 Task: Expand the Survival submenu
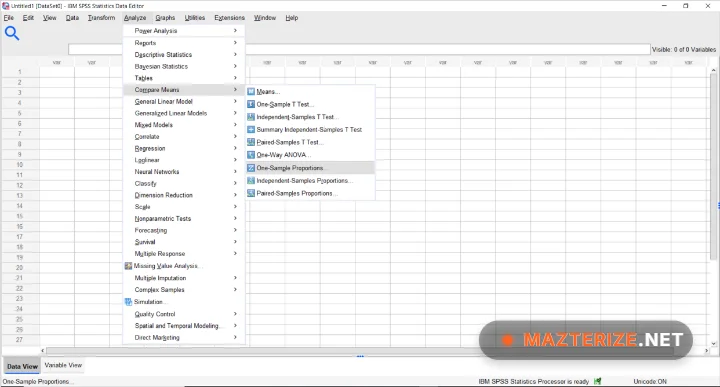tap(184, 242)
